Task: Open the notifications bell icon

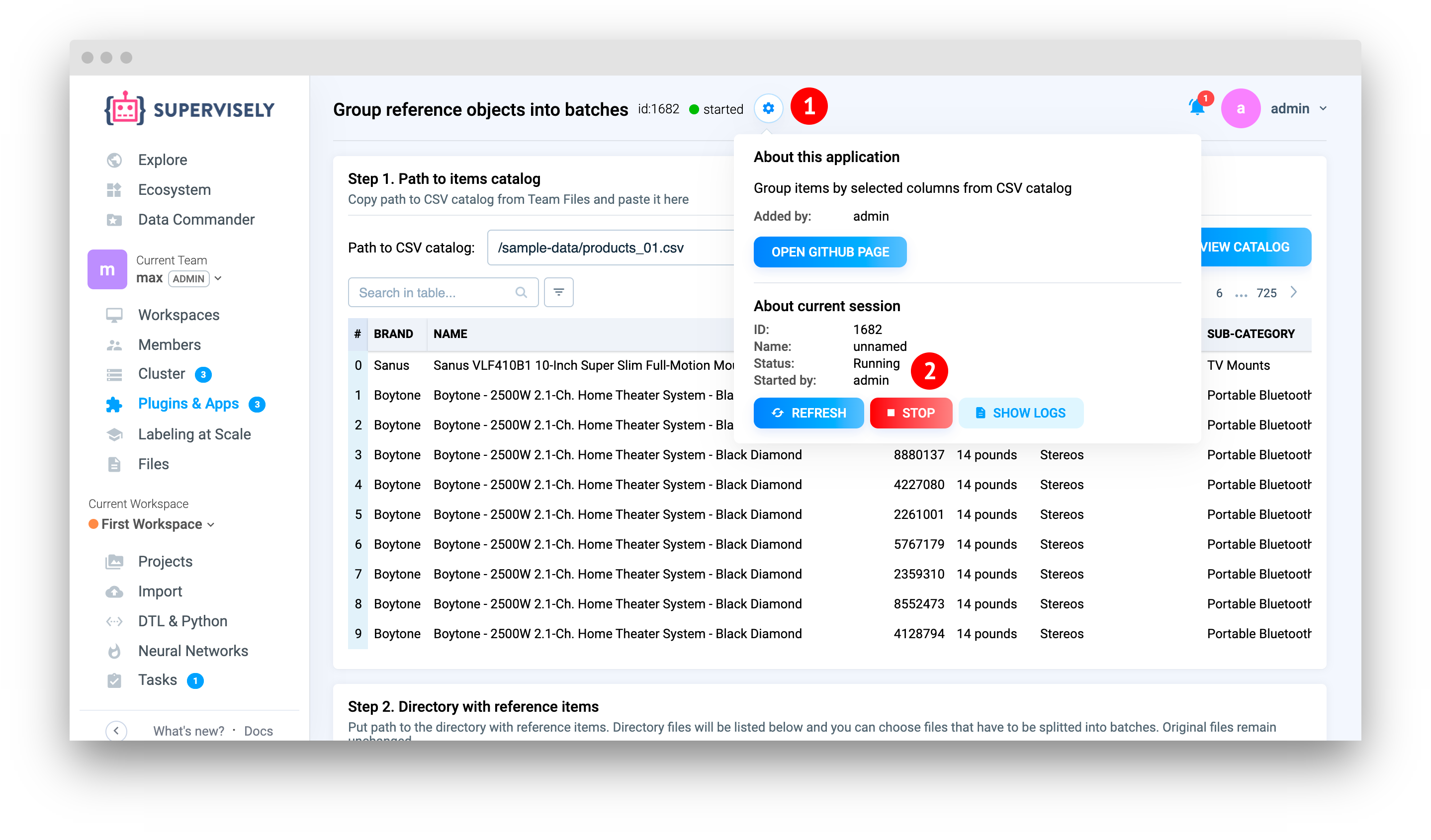Action: [x=1196, y=107]
